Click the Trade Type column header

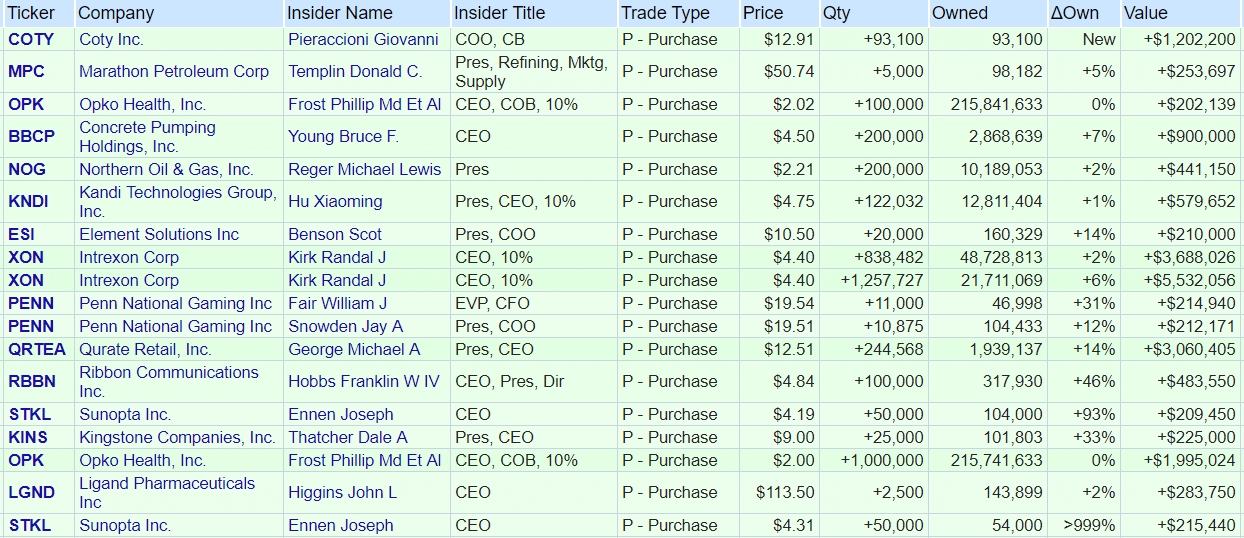665,13
